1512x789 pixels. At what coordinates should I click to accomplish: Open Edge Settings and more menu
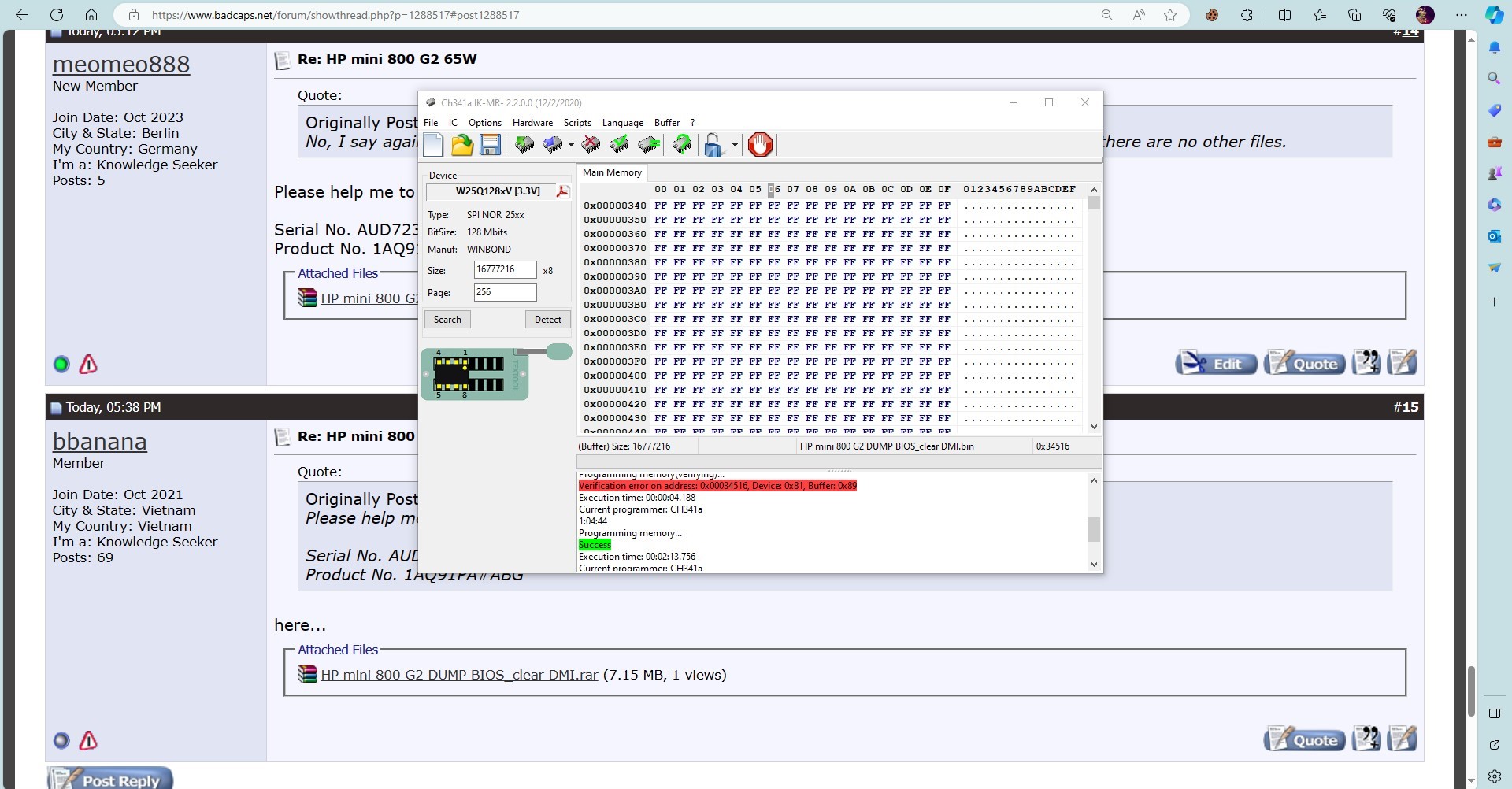[x=1462, y=15]
